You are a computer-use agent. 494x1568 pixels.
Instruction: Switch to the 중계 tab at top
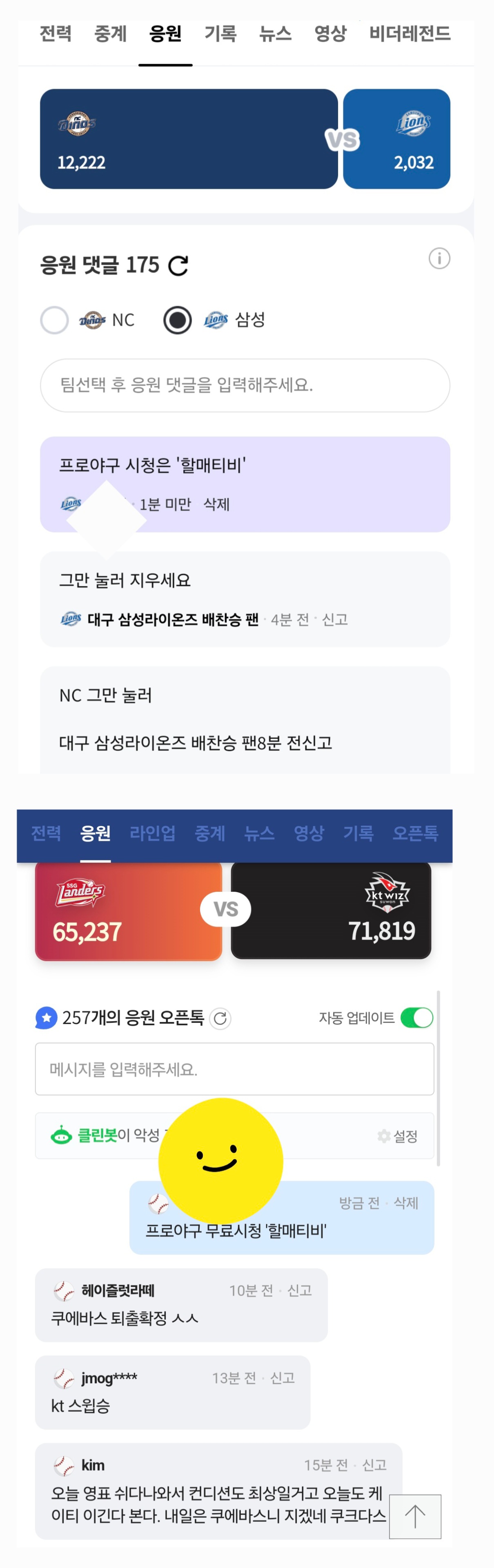110,33
